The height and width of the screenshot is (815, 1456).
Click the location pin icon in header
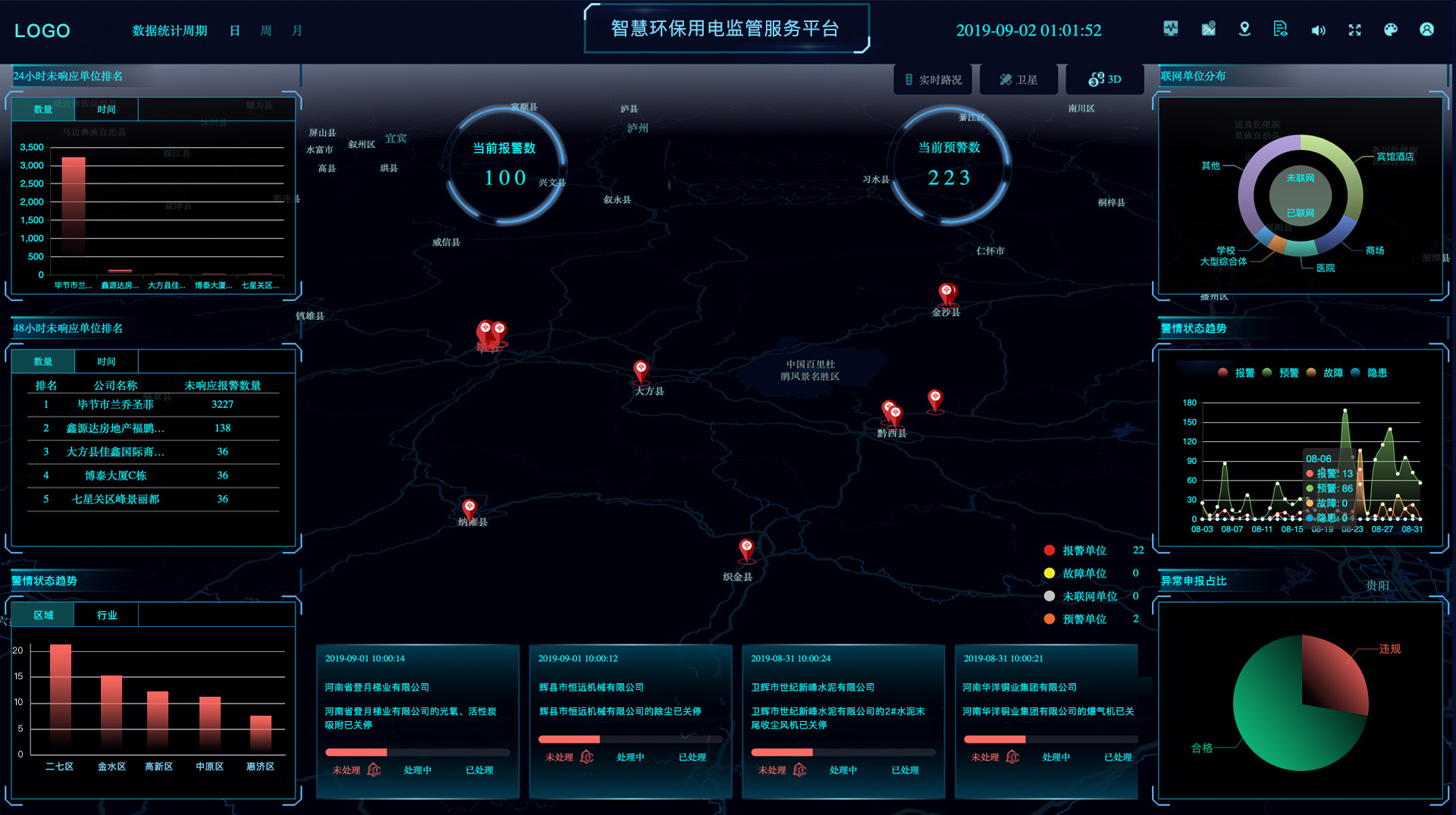tap(1244, 29)
